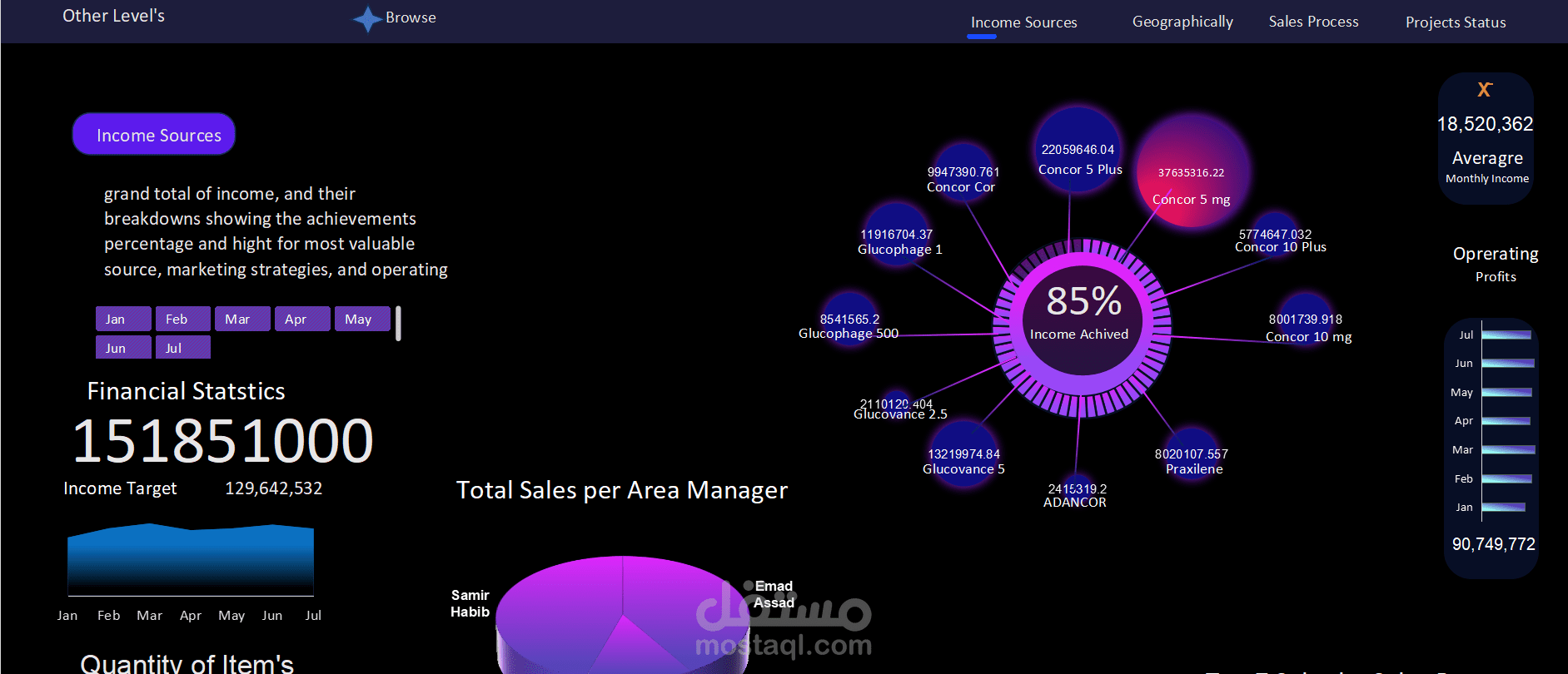Screen dimensions: 1568x674
Task: Go to the Projects Status tab
Action: click(x=1456, y=22)
